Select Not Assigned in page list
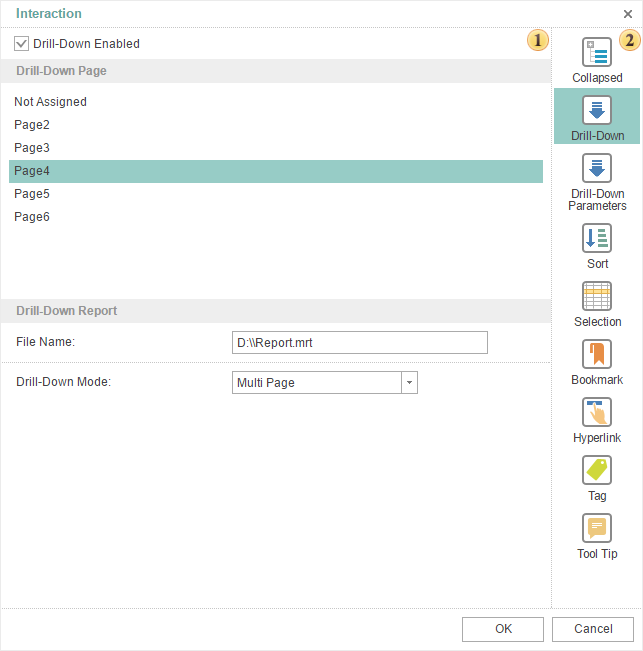This screenshot has width=643, height=651. pyautogui.click(x=50, y=102)
